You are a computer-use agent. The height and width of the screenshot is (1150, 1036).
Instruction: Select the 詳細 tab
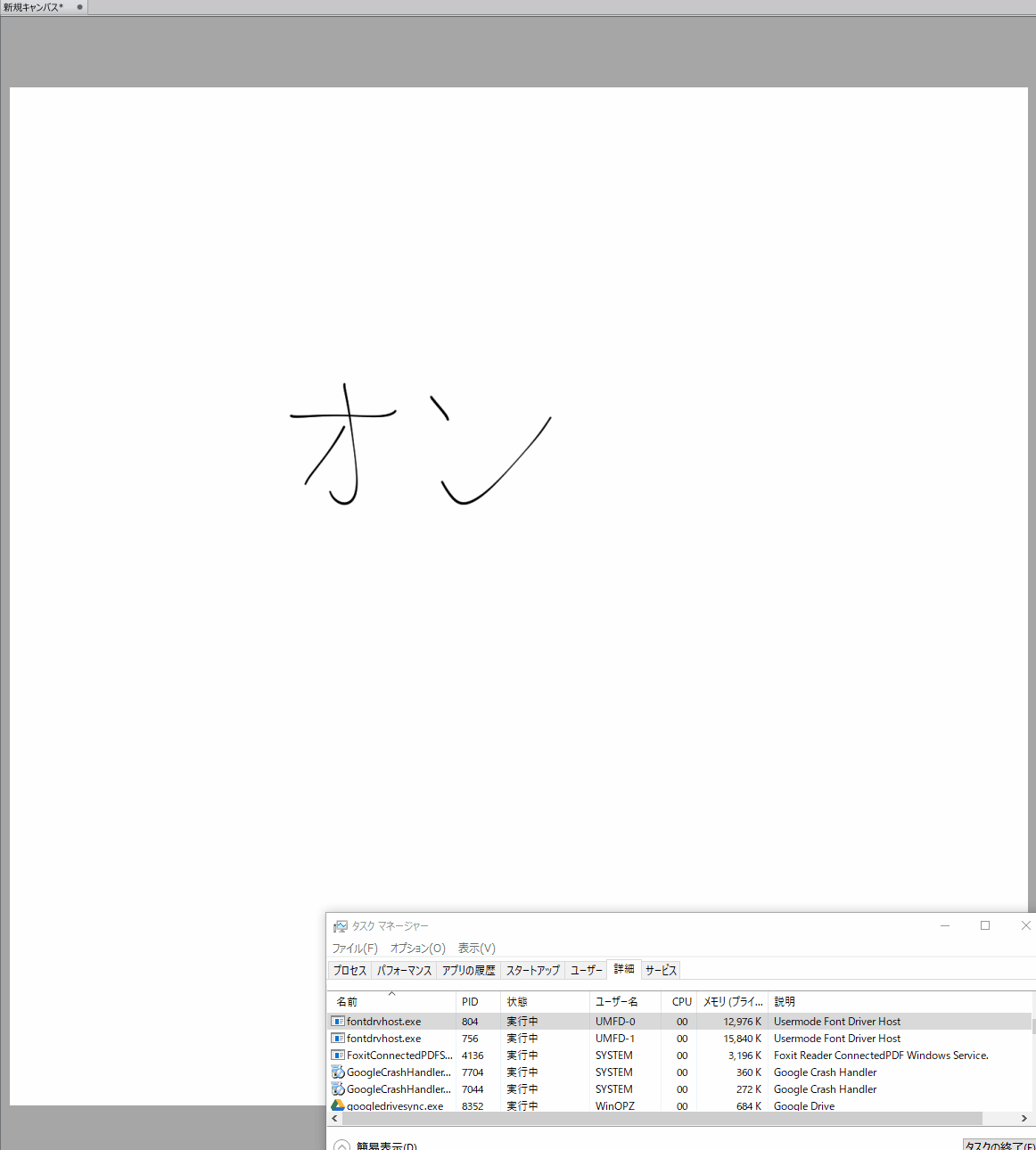(624, 969)
